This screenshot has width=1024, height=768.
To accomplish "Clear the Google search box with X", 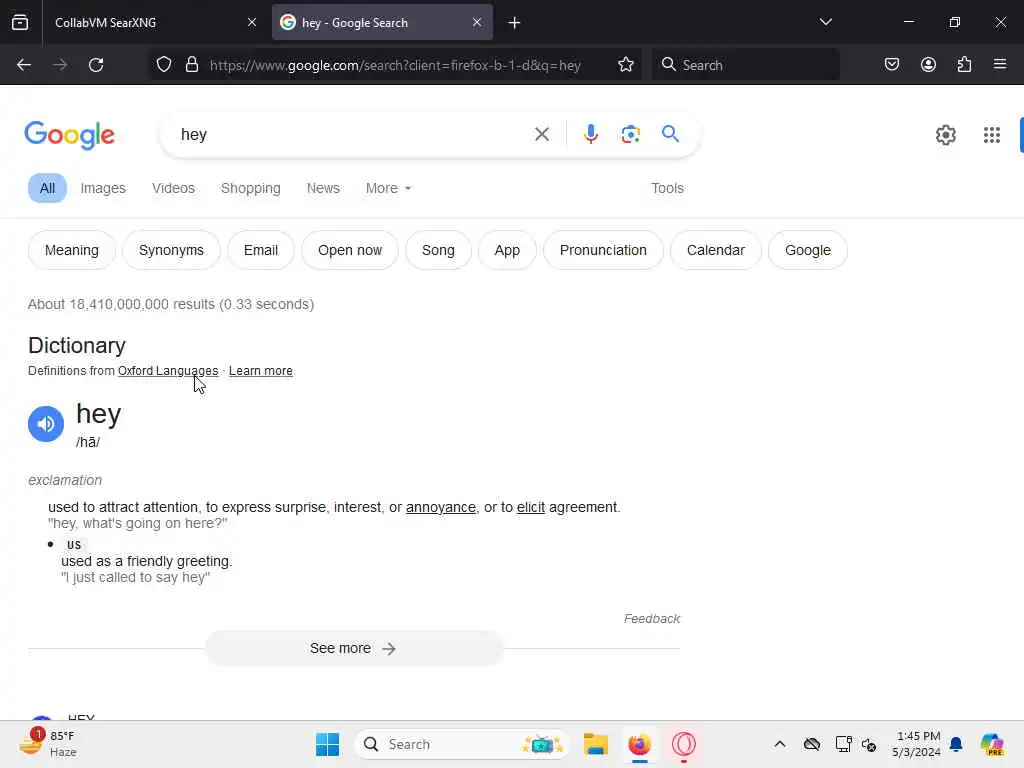I will pos(541,135).
